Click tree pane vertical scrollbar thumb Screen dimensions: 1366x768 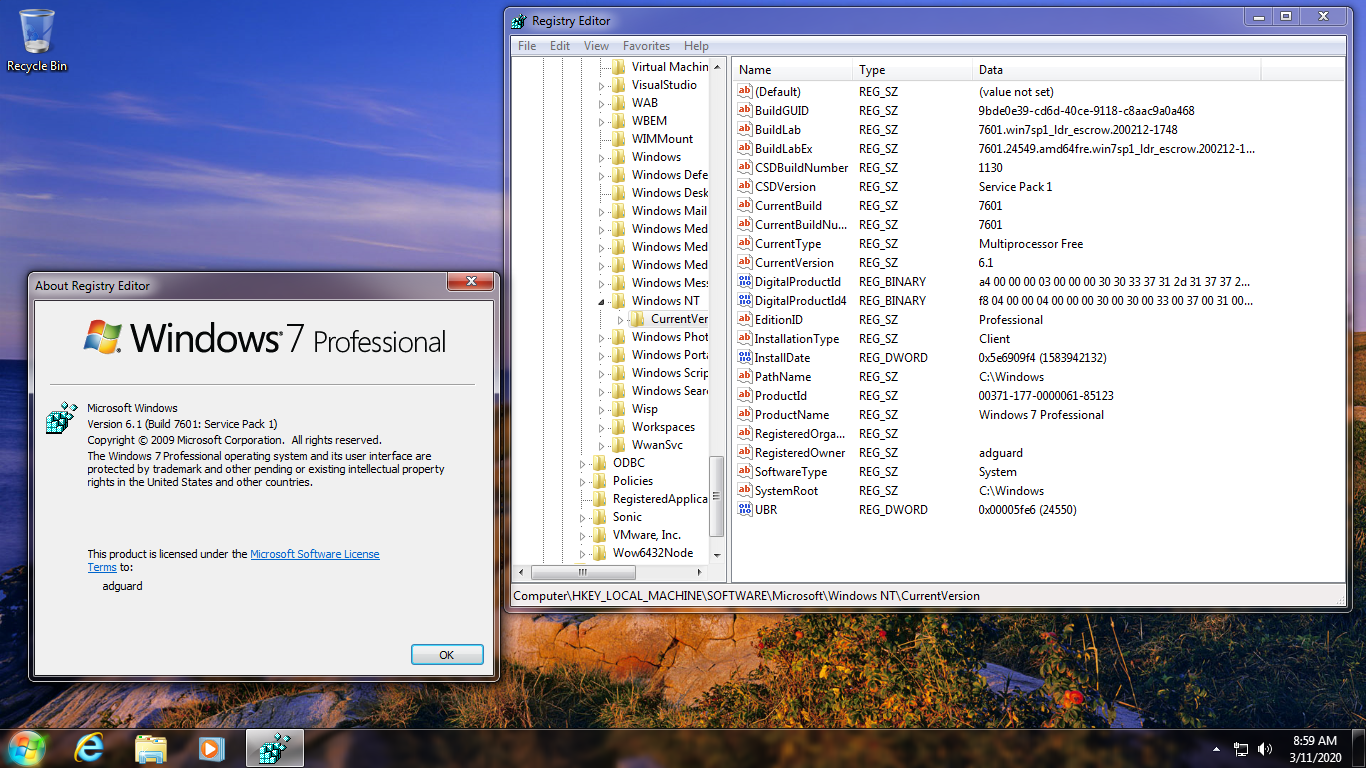(x=716, y=496)
